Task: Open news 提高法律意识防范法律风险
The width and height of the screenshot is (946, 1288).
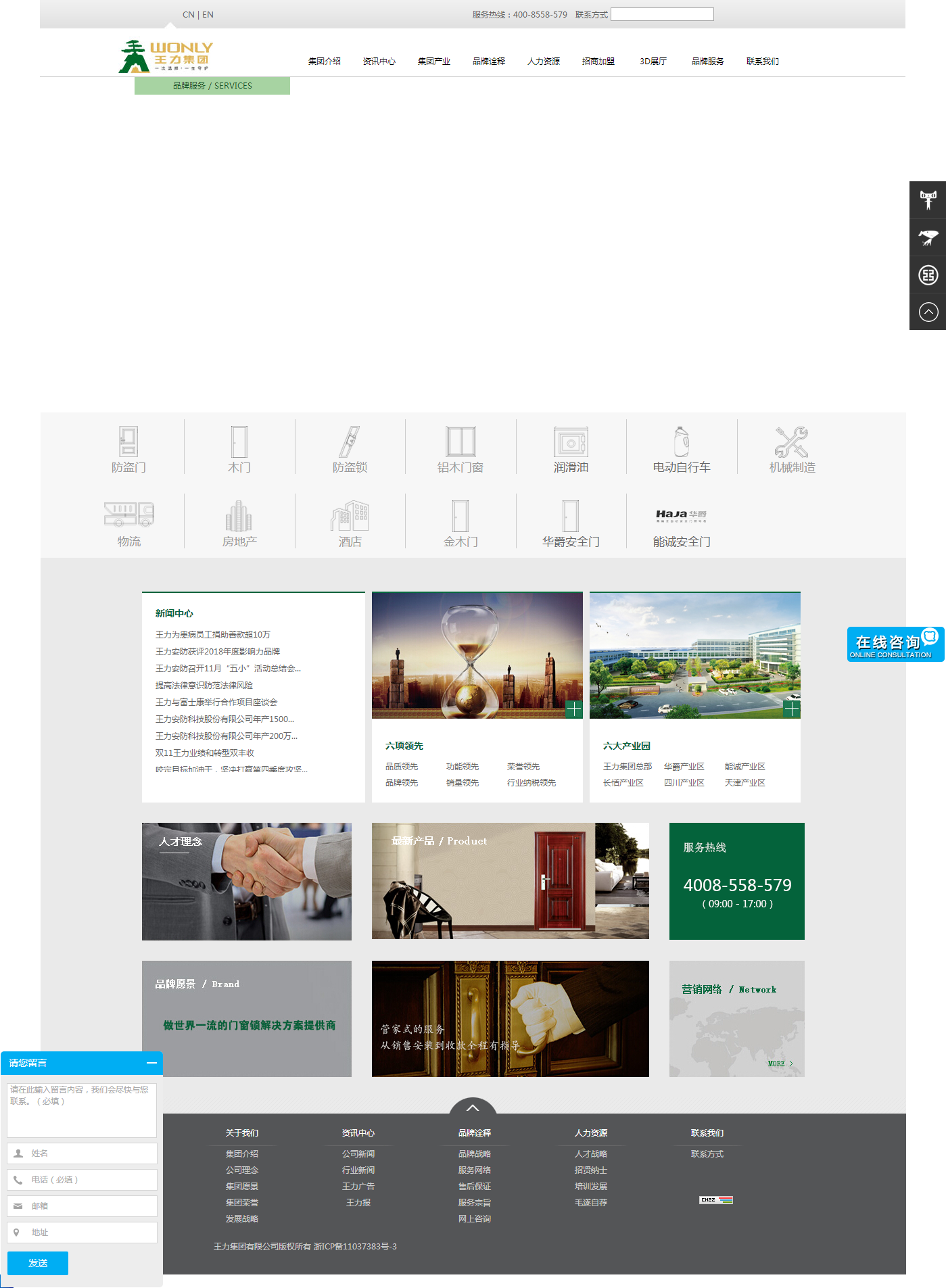Action: pos(204,685)
